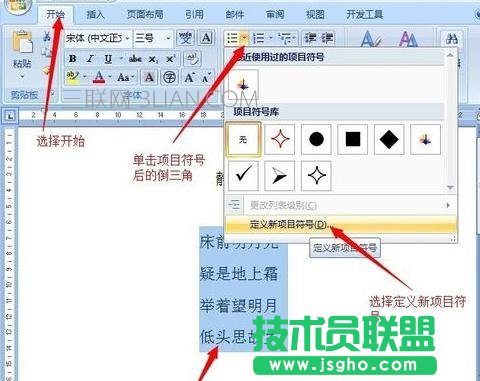Click the Grow Font A icon
The image size is (480, 381).
coord(189,77)
